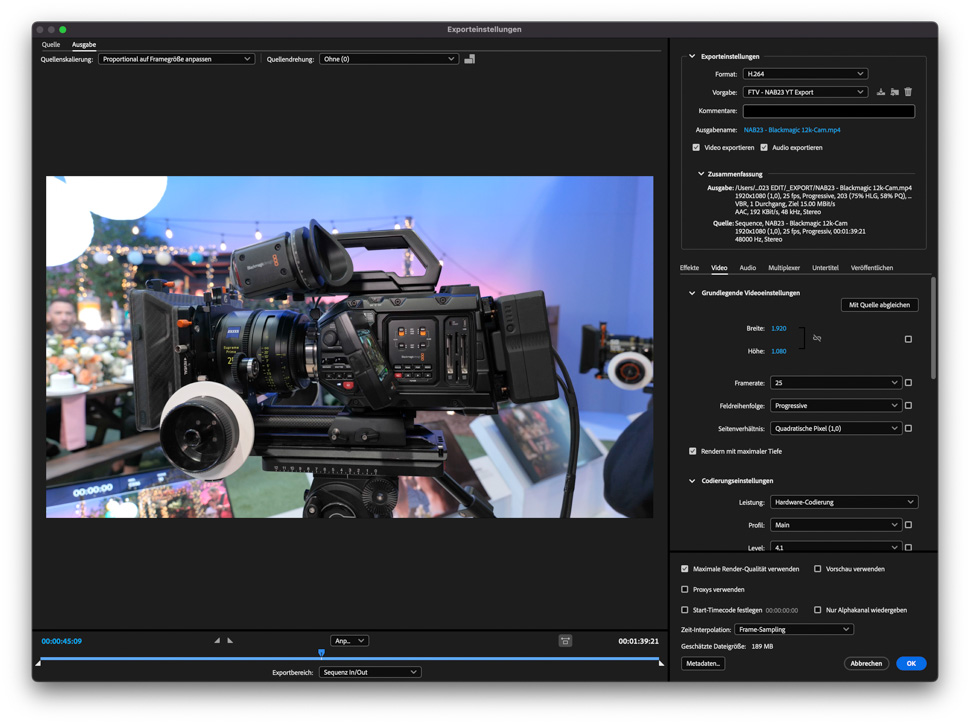
Task: Click the Breite value 1.920
Action: (779, 329)
